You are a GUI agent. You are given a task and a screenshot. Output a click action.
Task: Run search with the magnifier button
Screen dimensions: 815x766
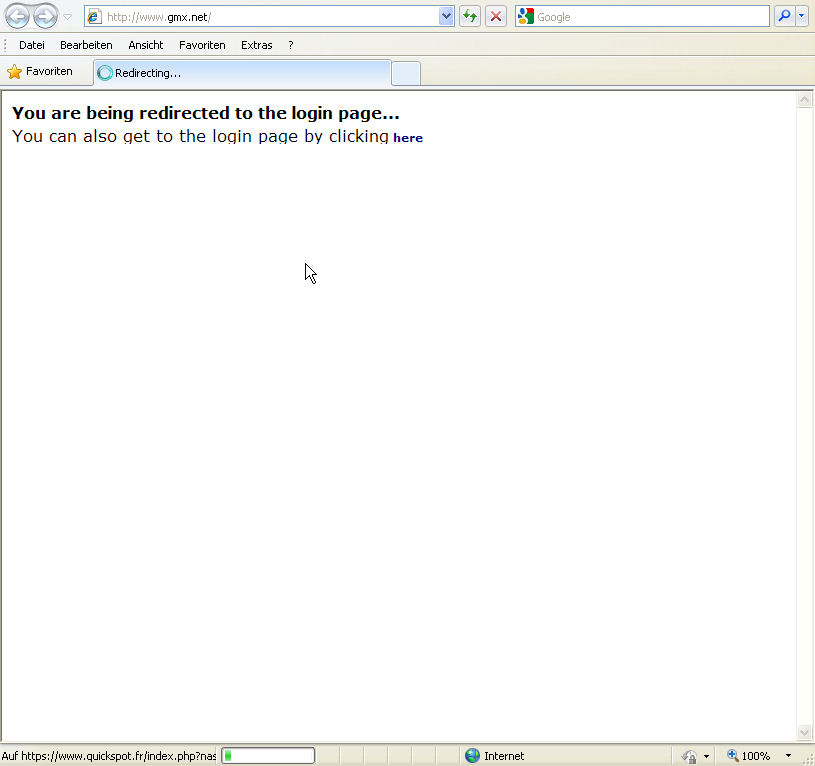784,17
